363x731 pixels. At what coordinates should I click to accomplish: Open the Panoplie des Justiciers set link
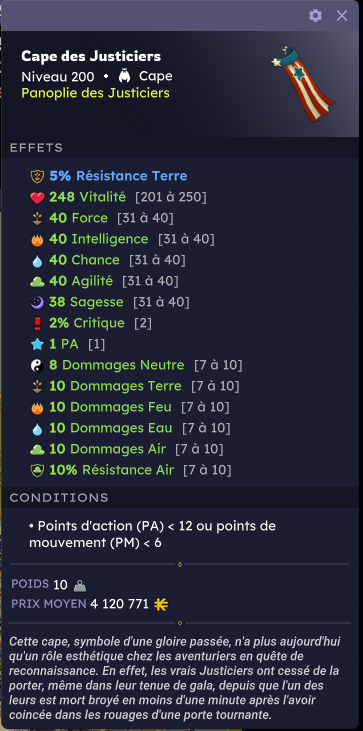[96, 93]
